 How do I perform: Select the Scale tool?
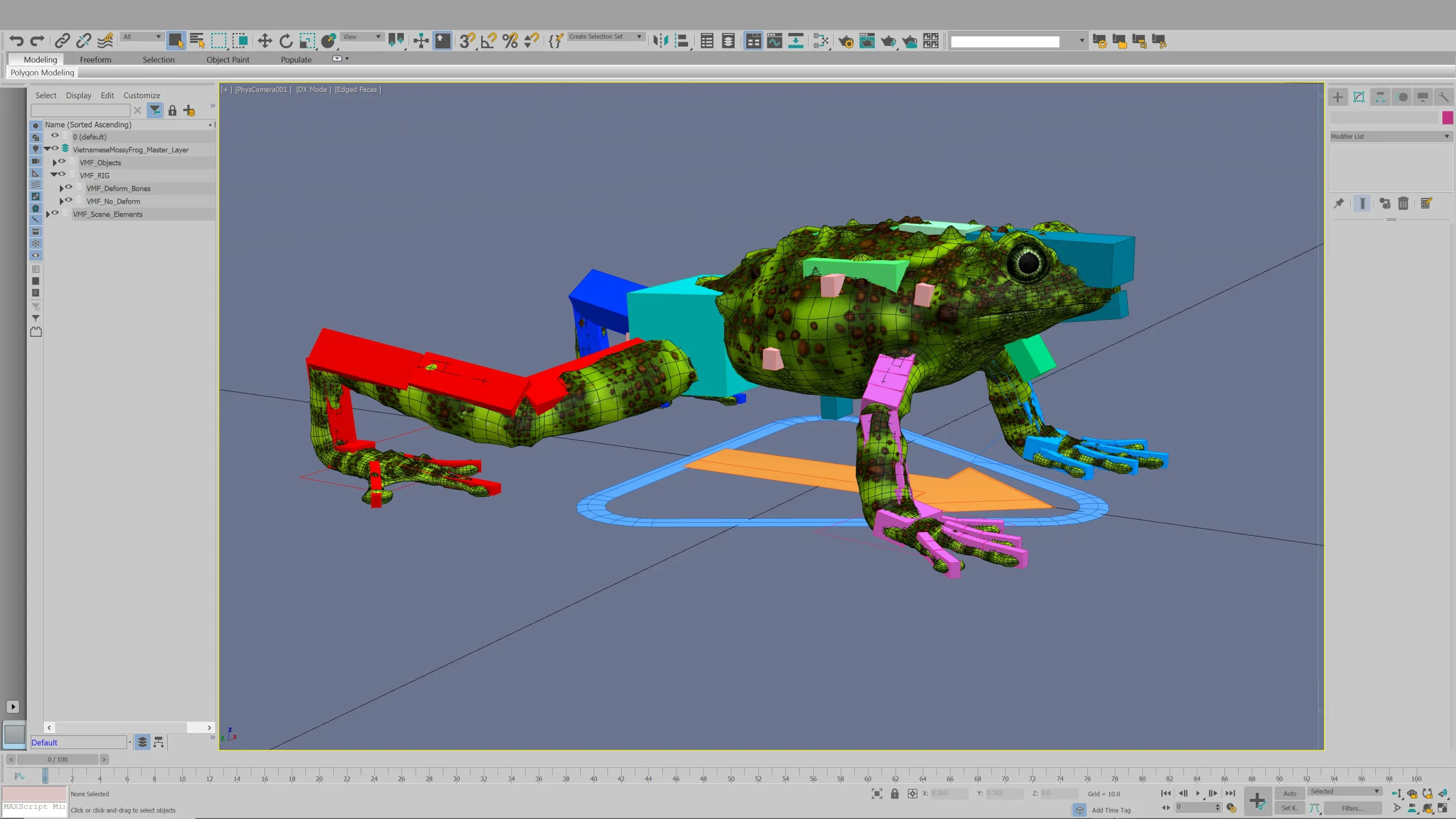click(307, 41)
